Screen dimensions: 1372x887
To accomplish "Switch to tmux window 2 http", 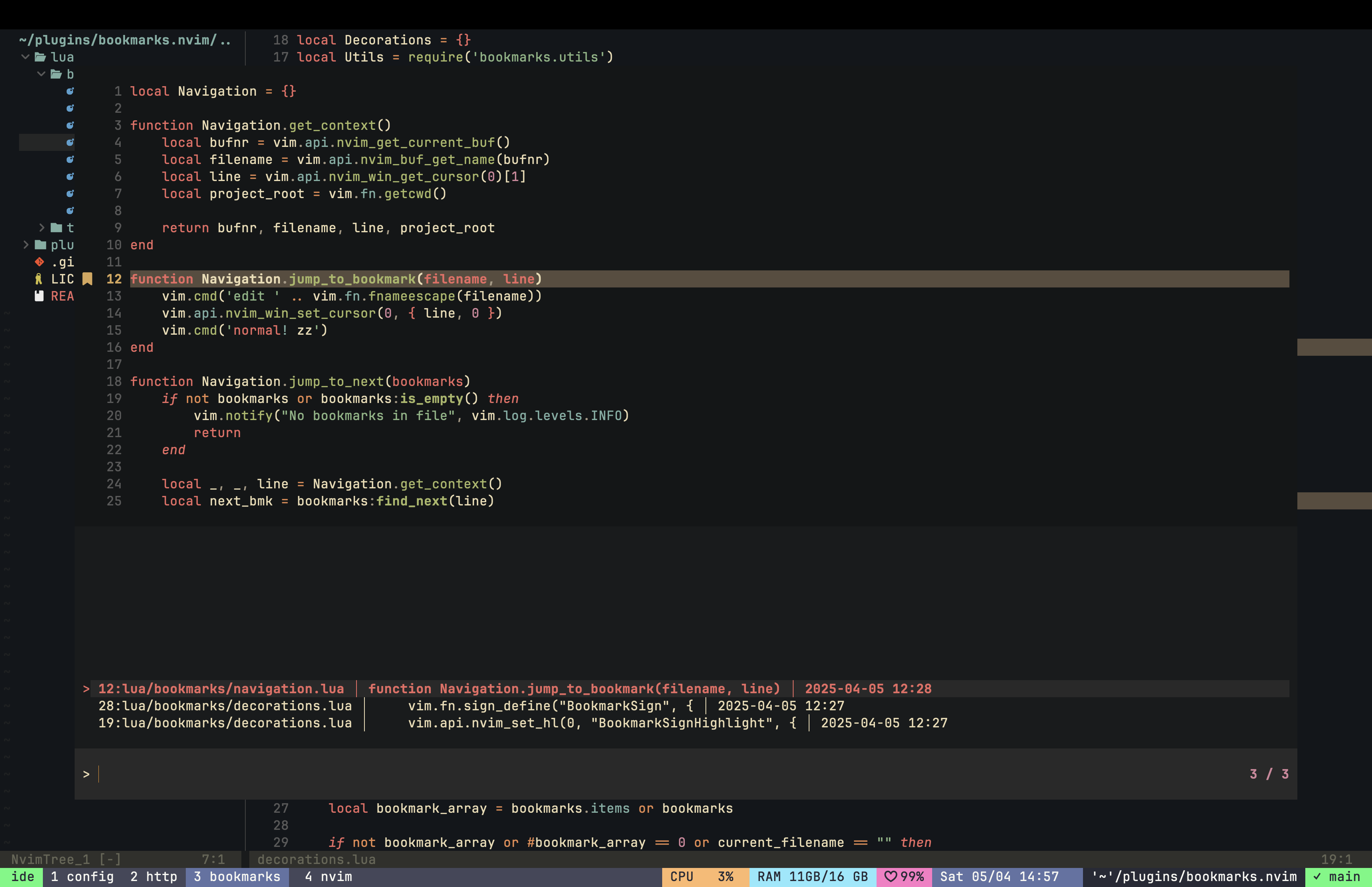I will 153,877.
